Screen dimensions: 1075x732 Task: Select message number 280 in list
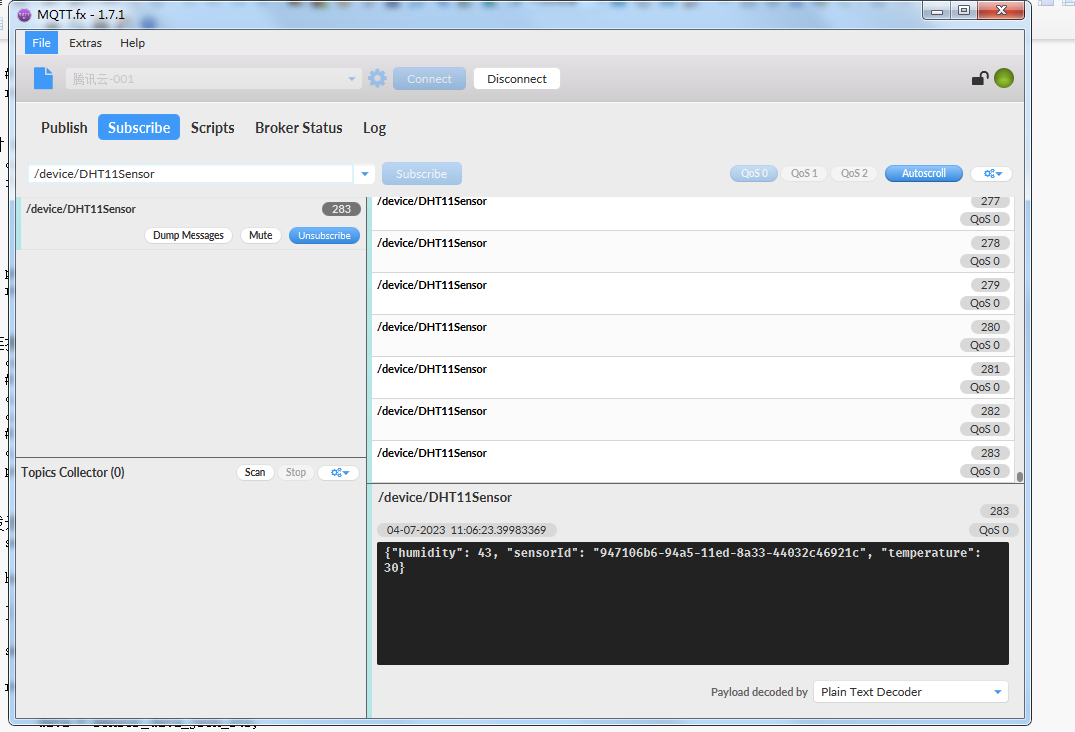click(x=693, y=336)
